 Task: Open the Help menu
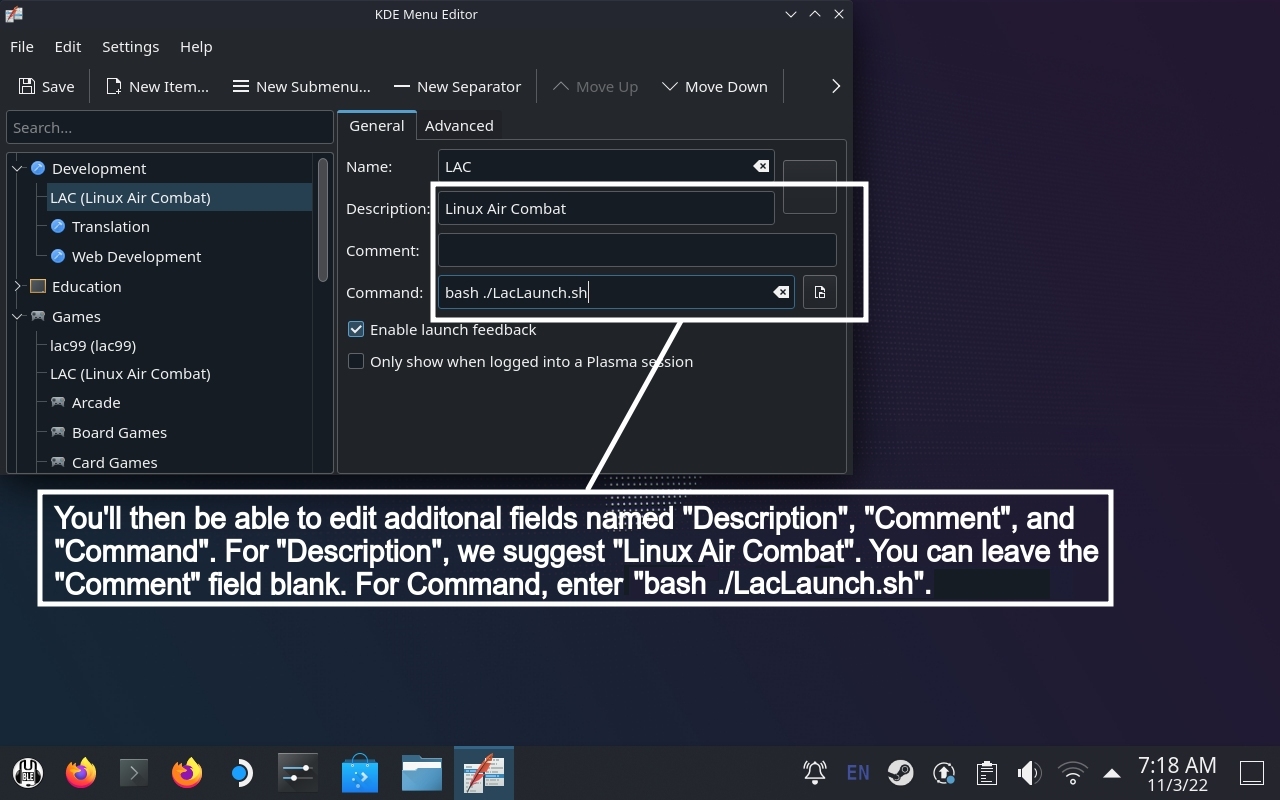click(196, 46)
